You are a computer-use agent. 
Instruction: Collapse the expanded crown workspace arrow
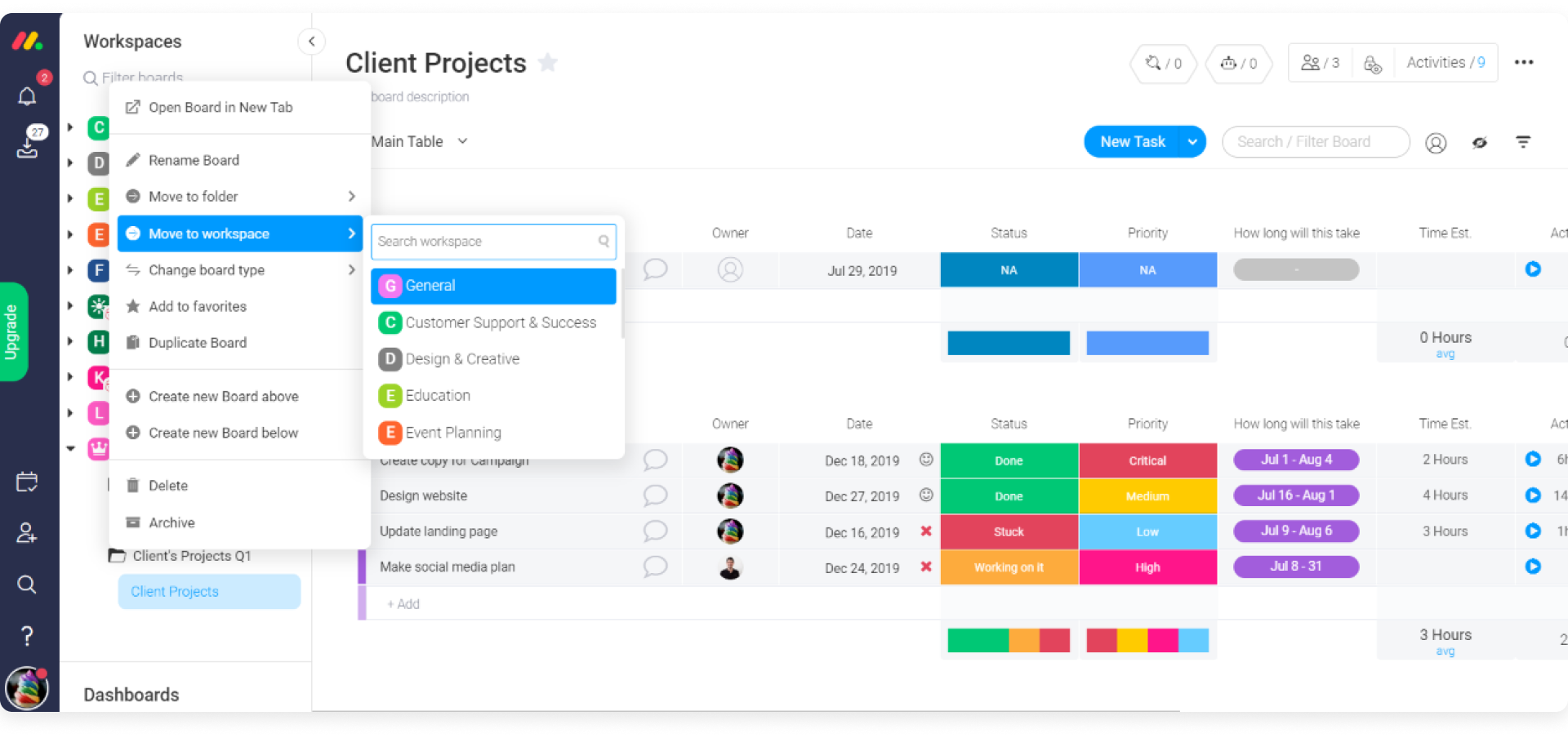tap(70, 448)
